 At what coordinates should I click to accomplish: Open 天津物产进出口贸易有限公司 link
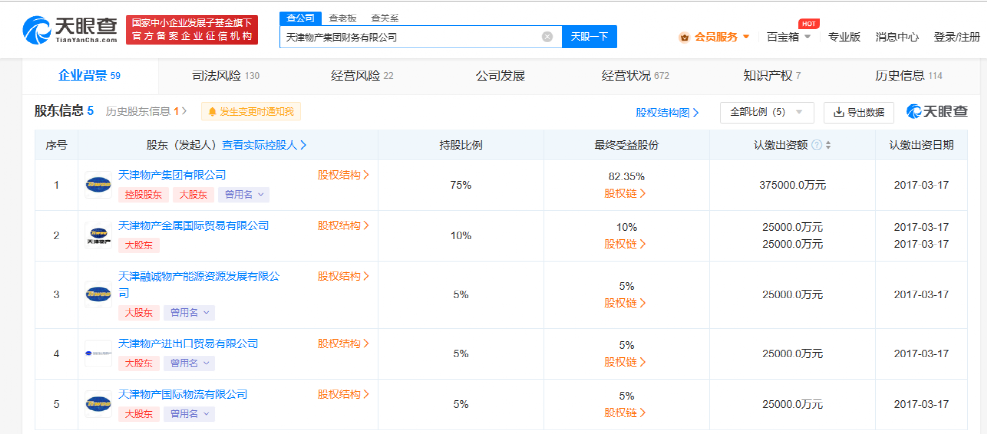188,344
